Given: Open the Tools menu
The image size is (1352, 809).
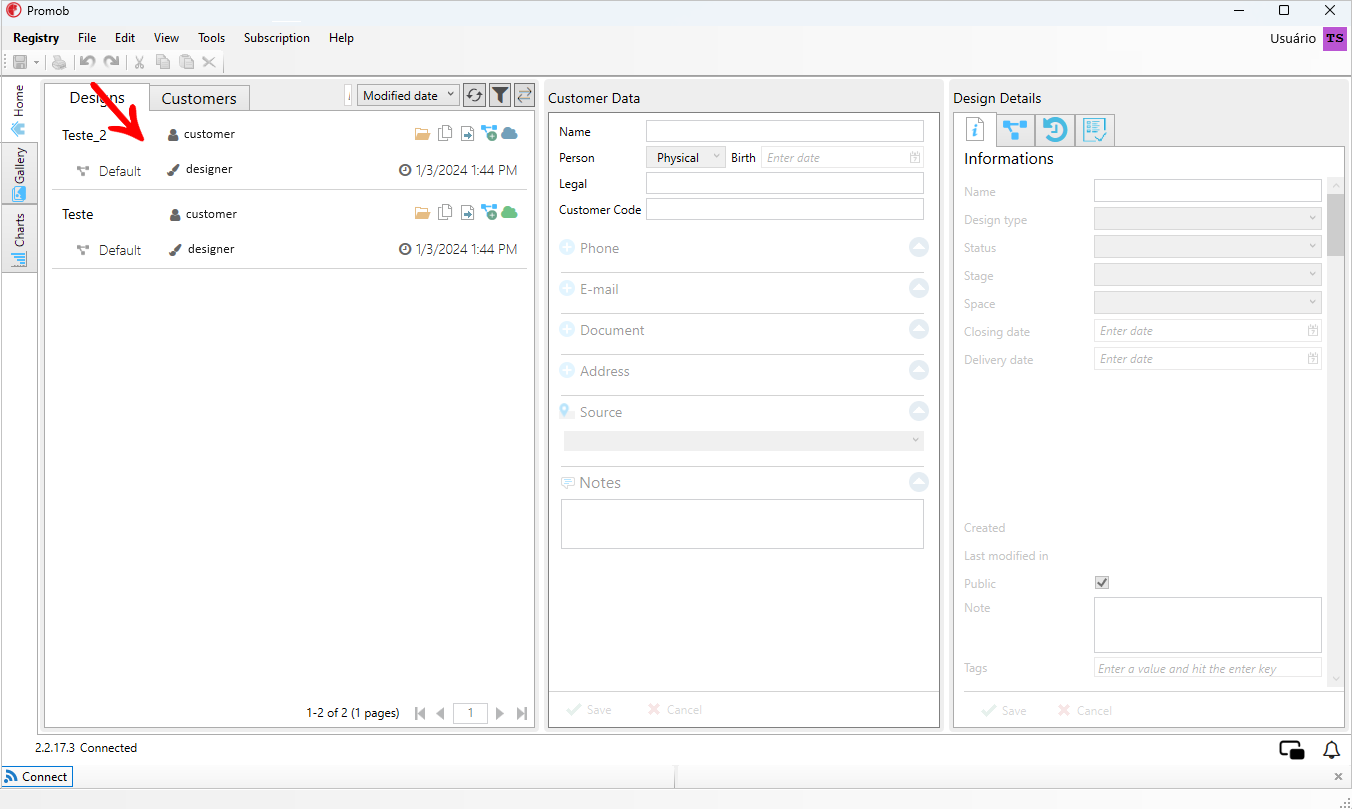Looking at the screenshot, I should [211, 38].
